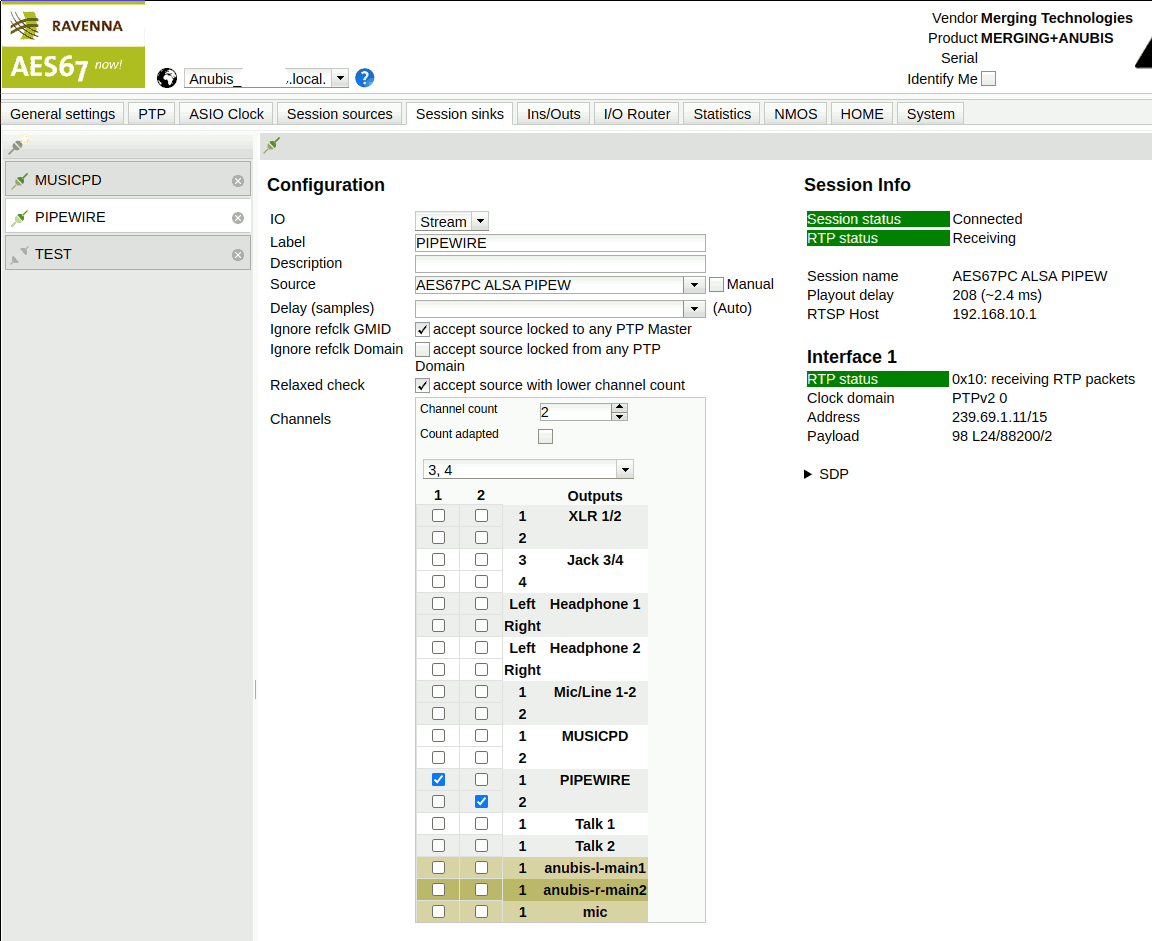Go to the HOME tab
The image size is (1152, 941).
862,114
